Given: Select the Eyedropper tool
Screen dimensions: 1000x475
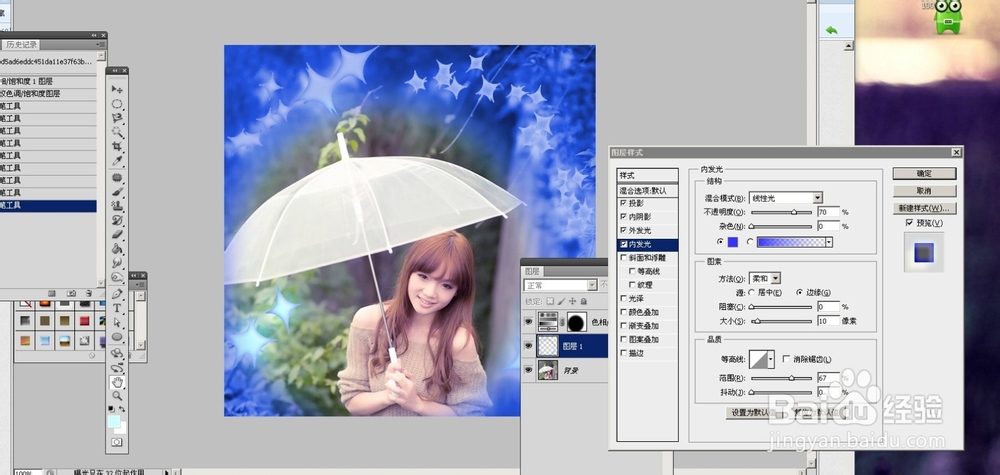Looking at the screenshot, I should click(x=117, y=160).
